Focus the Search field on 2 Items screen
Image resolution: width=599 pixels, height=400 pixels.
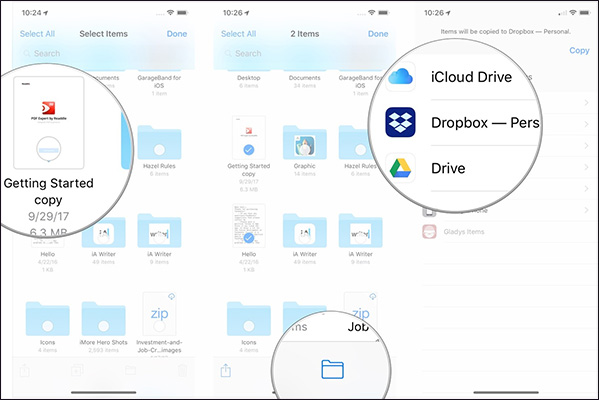pyautogui.click(x=304, y=53)
